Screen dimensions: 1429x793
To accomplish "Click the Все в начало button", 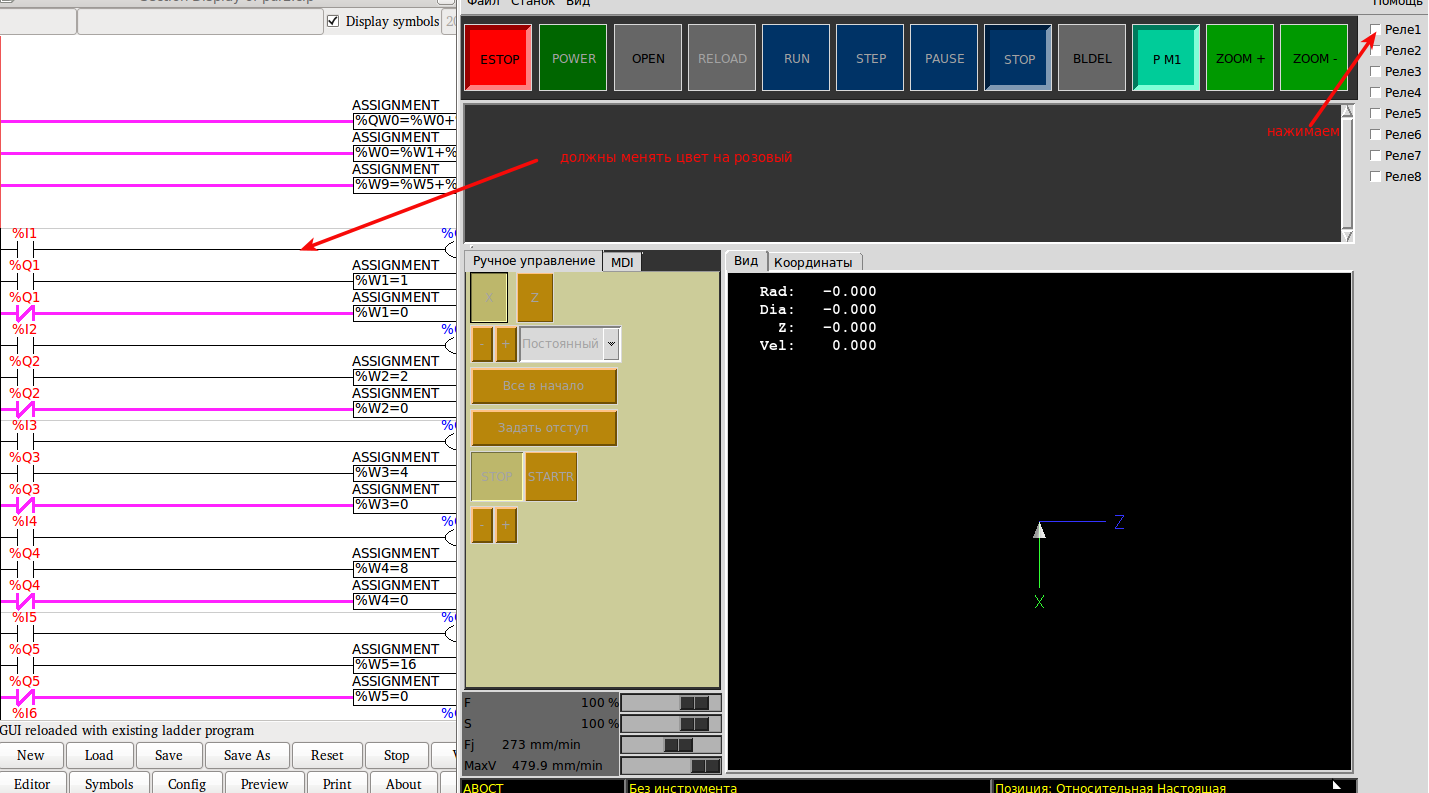I will (544, 386).
